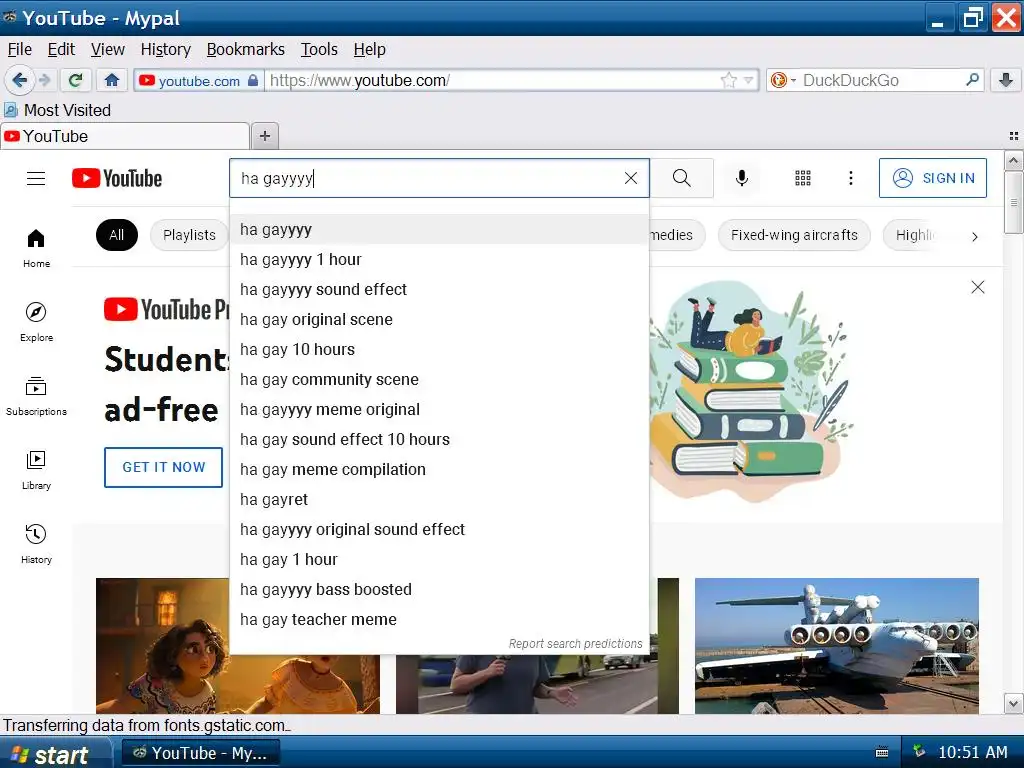
Task: Open the aircraft video thumbnail
Action: click(837, 646)
